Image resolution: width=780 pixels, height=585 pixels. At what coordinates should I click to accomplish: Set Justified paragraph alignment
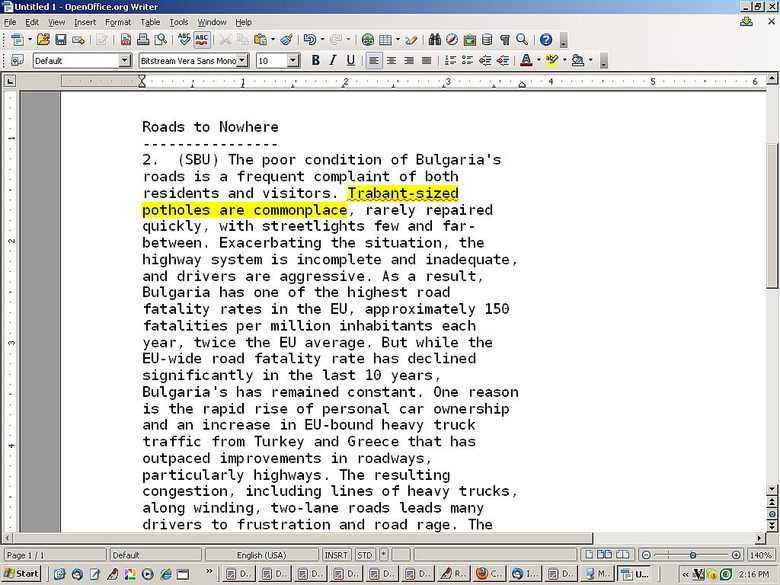[426, 61]
